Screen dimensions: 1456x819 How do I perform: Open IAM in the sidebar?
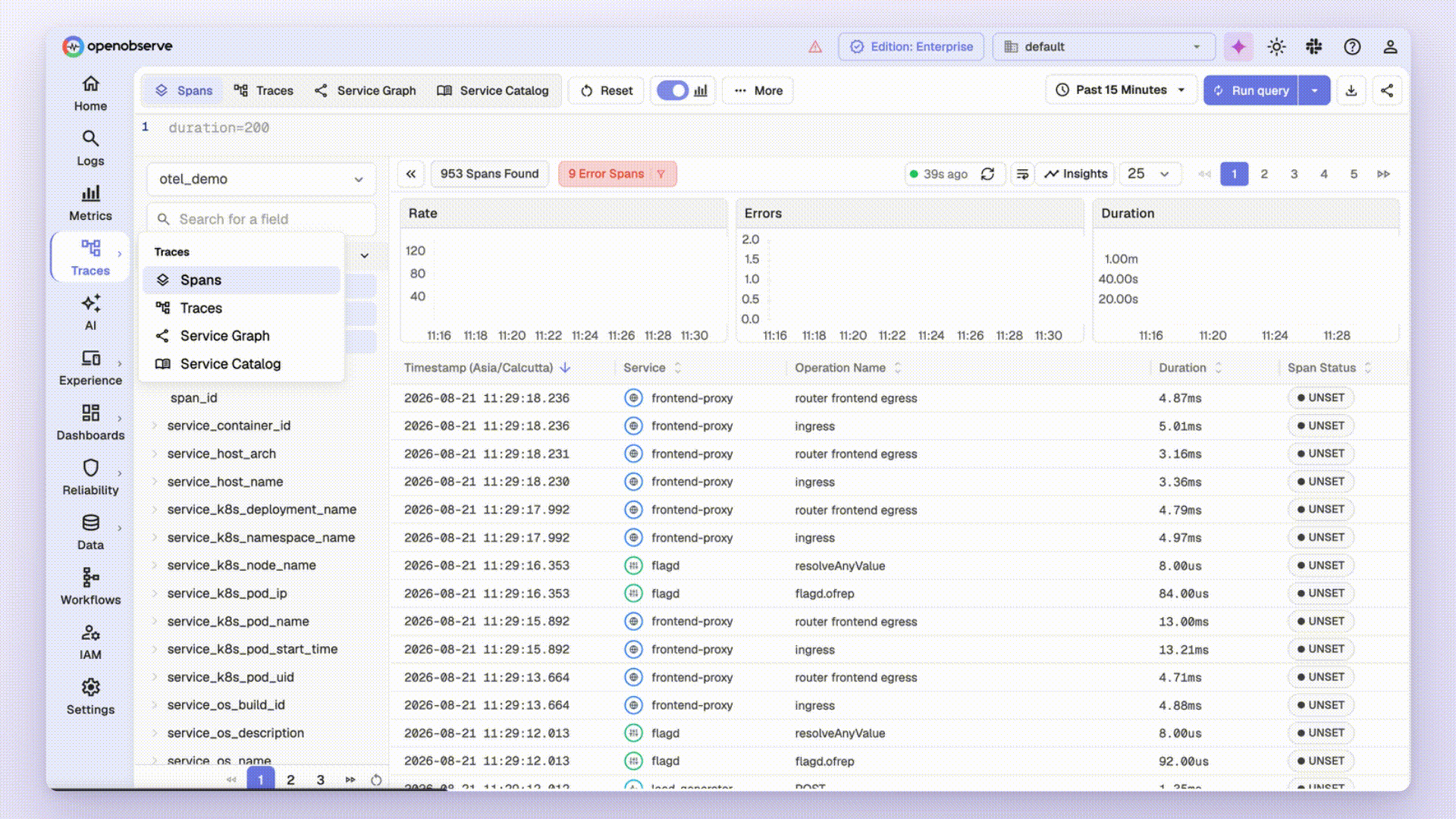(90, 642)
